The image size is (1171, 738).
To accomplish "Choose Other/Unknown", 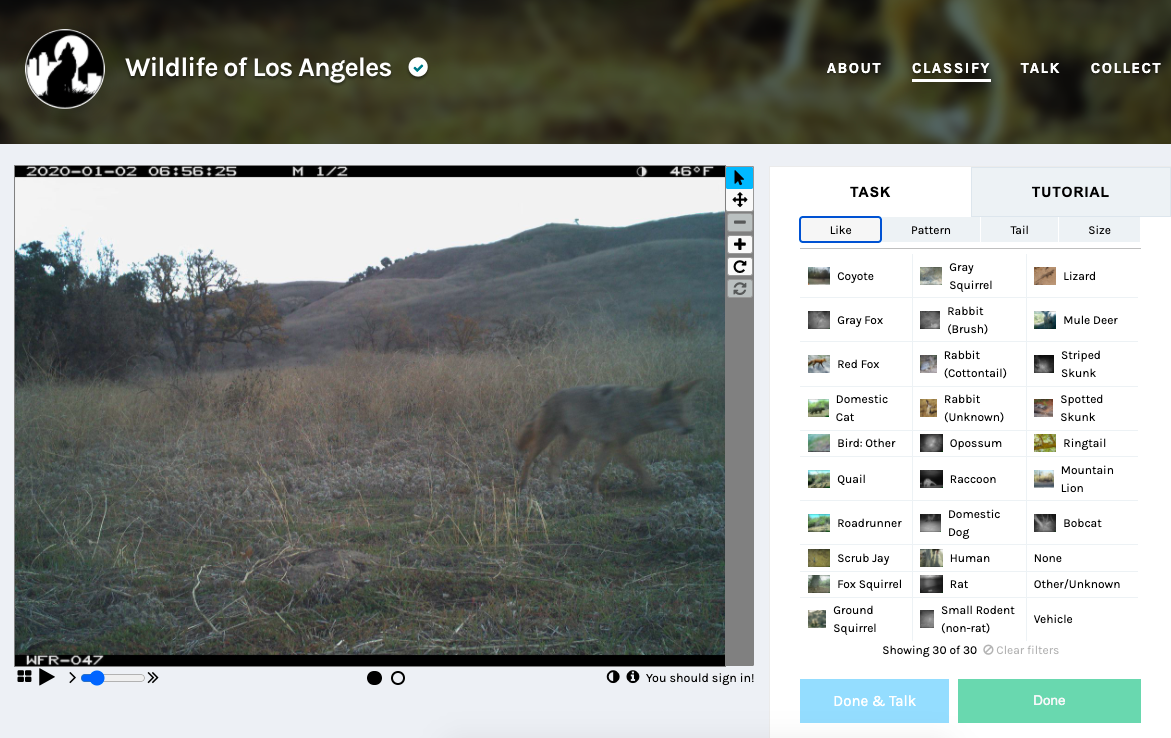I will pyautogui.click(x=1083, y=585).
